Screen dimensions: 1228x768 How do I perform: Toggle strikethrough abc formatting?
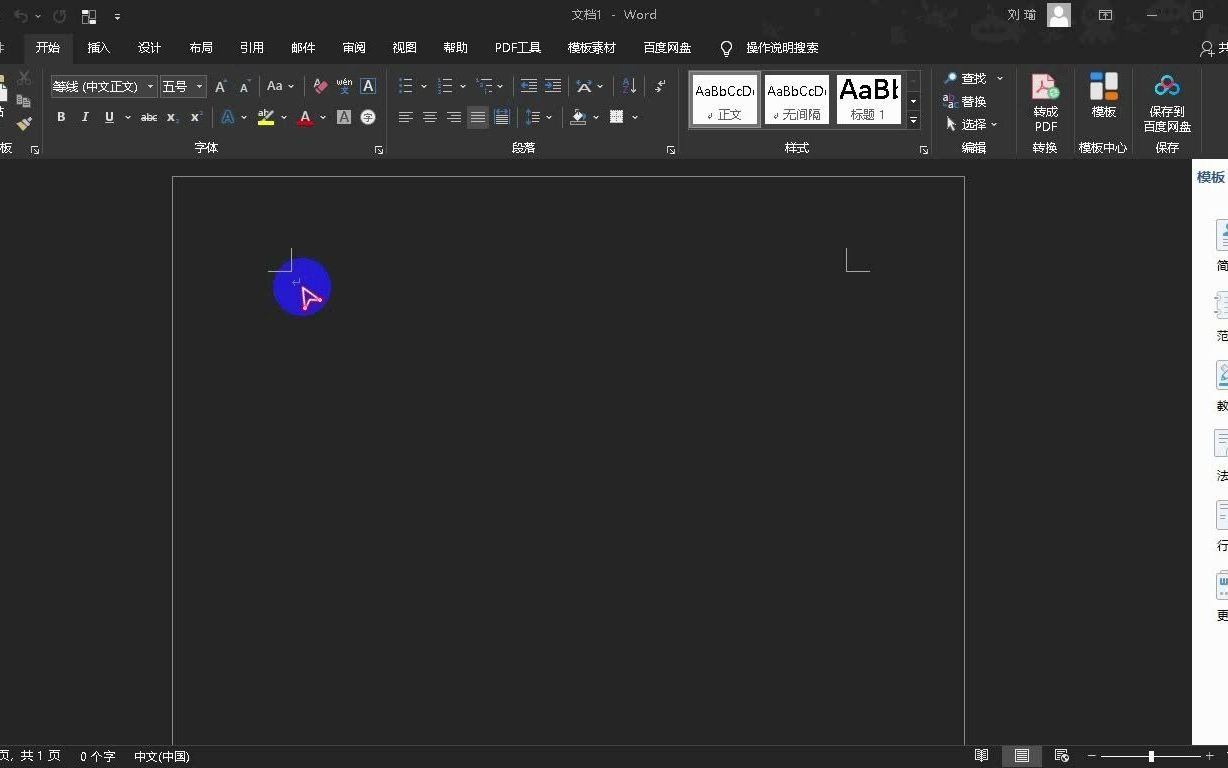(x=149, y=117)
